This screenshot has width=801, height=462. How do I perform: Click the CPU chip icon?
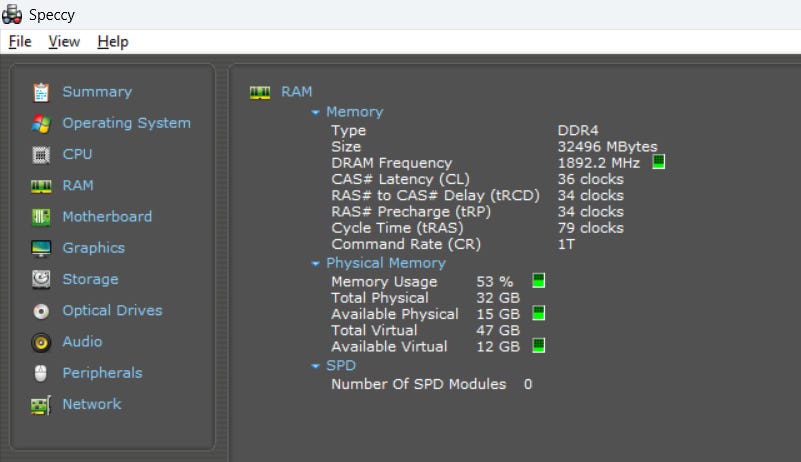(x=41, y=155)
